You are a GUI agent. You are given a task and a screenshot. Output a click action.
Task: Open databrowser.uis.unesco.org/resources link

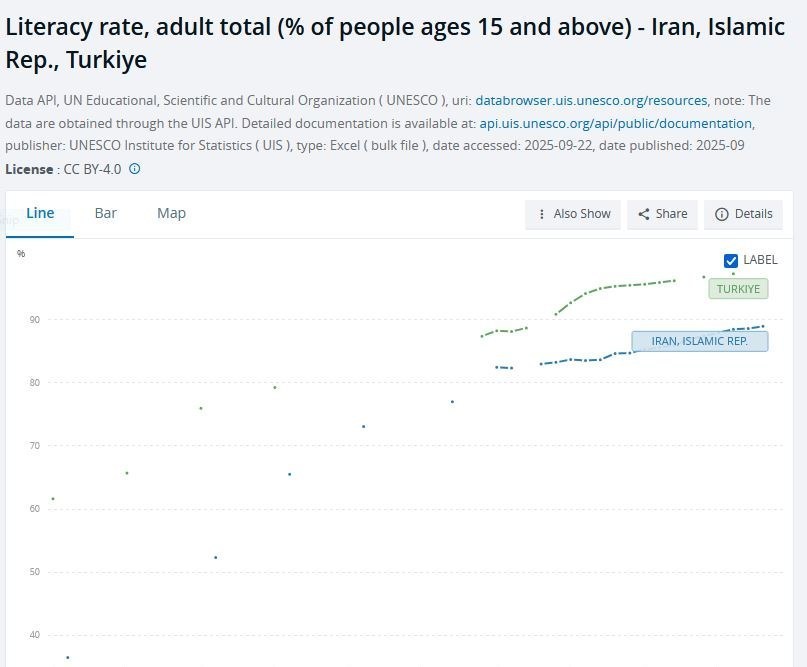(591, 101)
